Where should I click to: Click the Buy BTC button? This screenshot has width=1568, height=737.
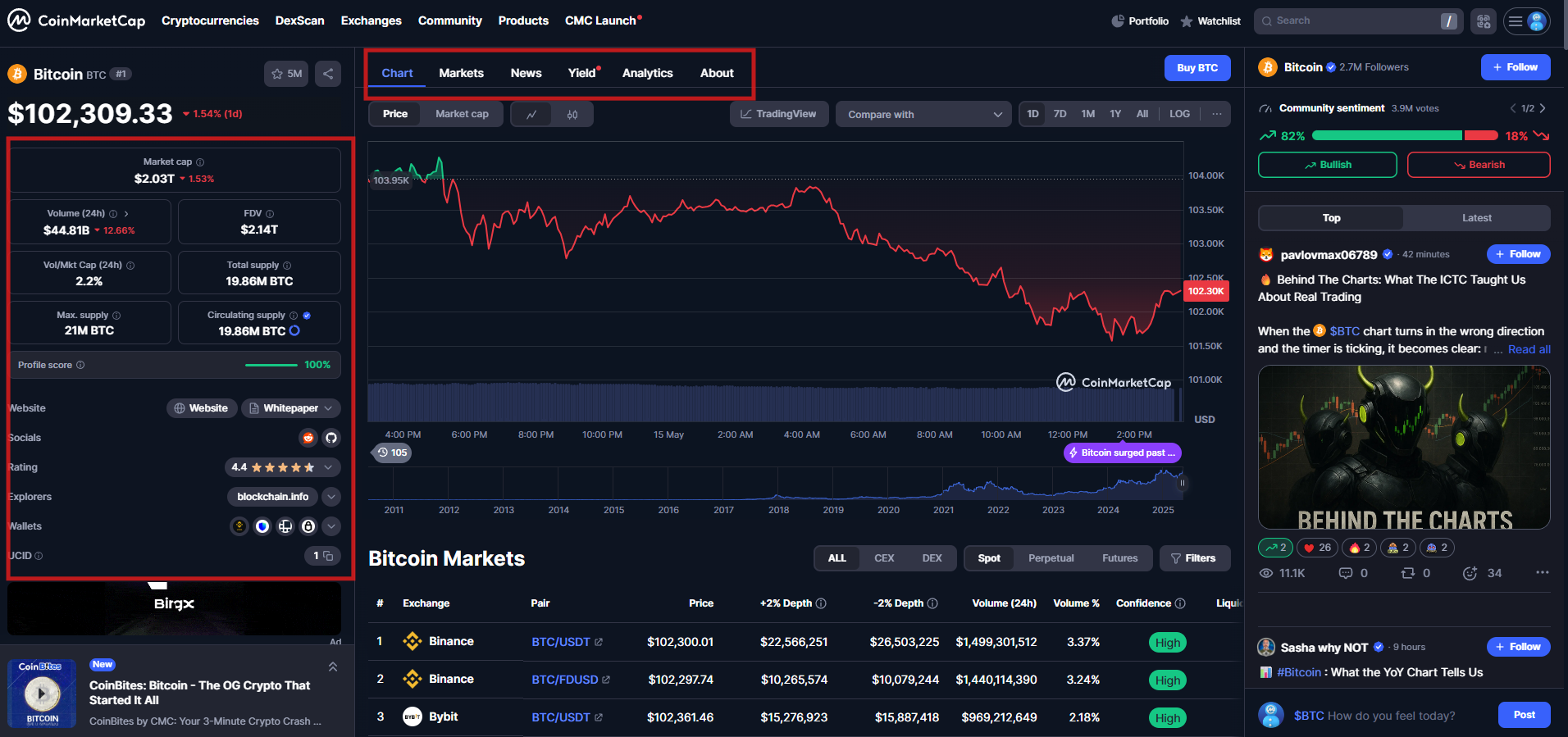[1197, 68]
